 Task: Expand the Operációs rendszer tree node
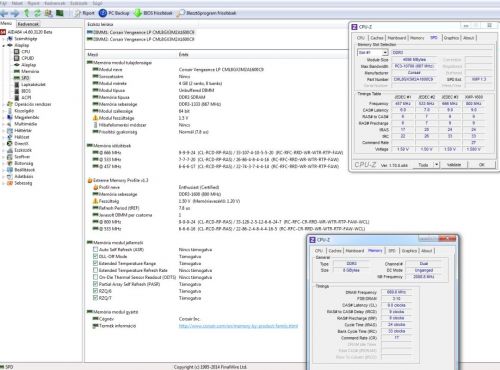[x=4, y=104]
